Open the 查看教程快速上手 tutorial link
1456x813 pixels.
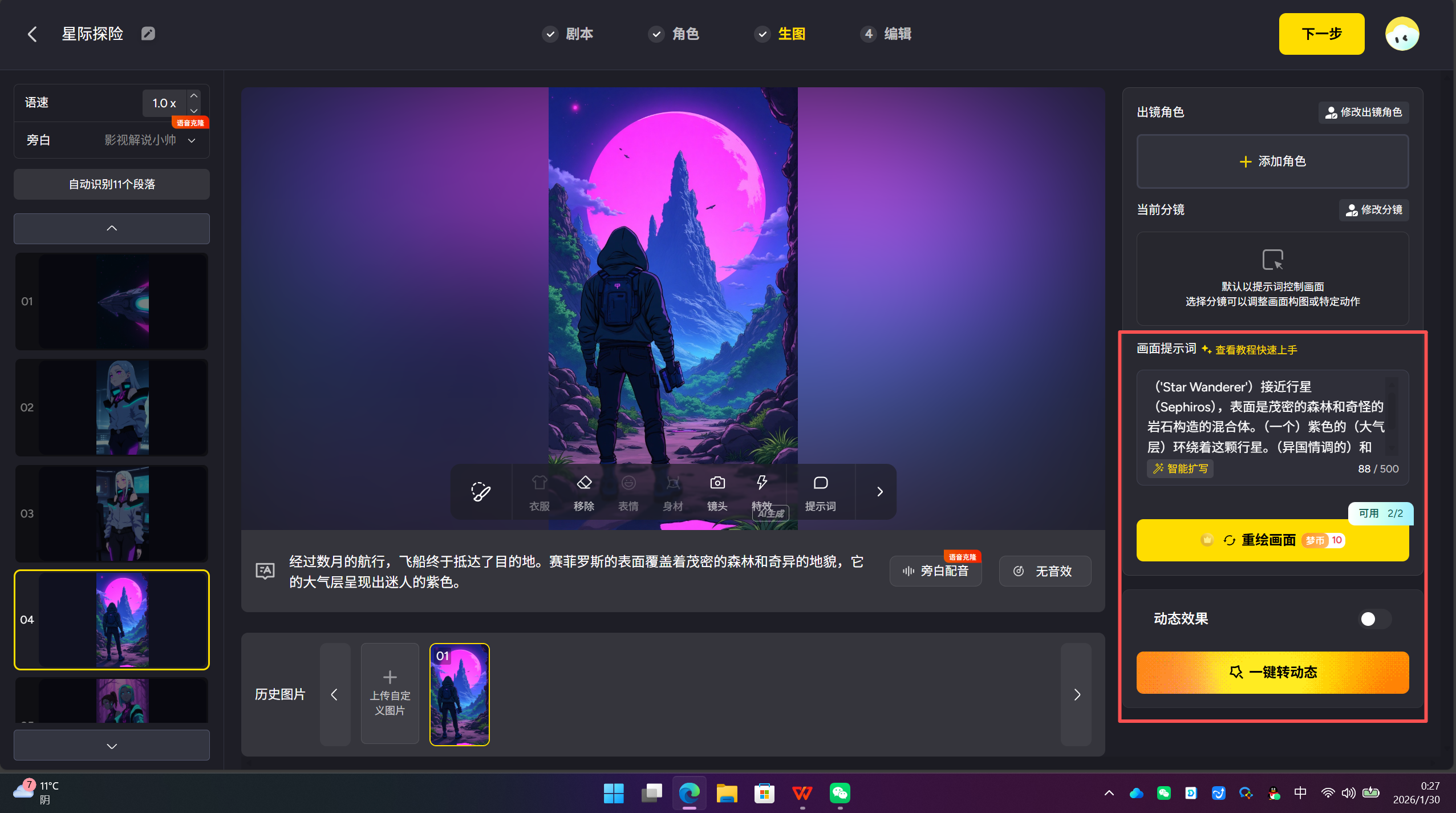1255,349
